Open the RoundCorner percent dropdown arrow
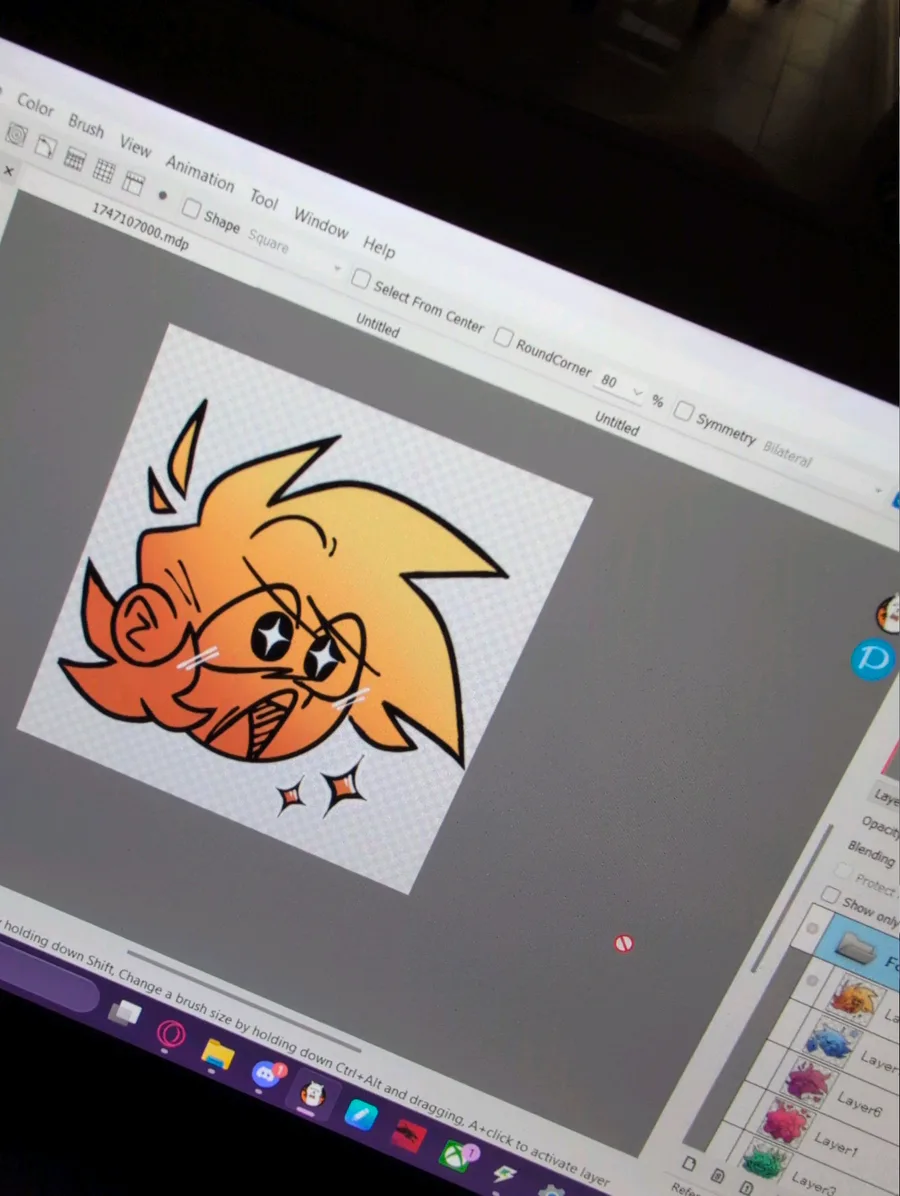The image size is (900, 1196). [638, 394]
